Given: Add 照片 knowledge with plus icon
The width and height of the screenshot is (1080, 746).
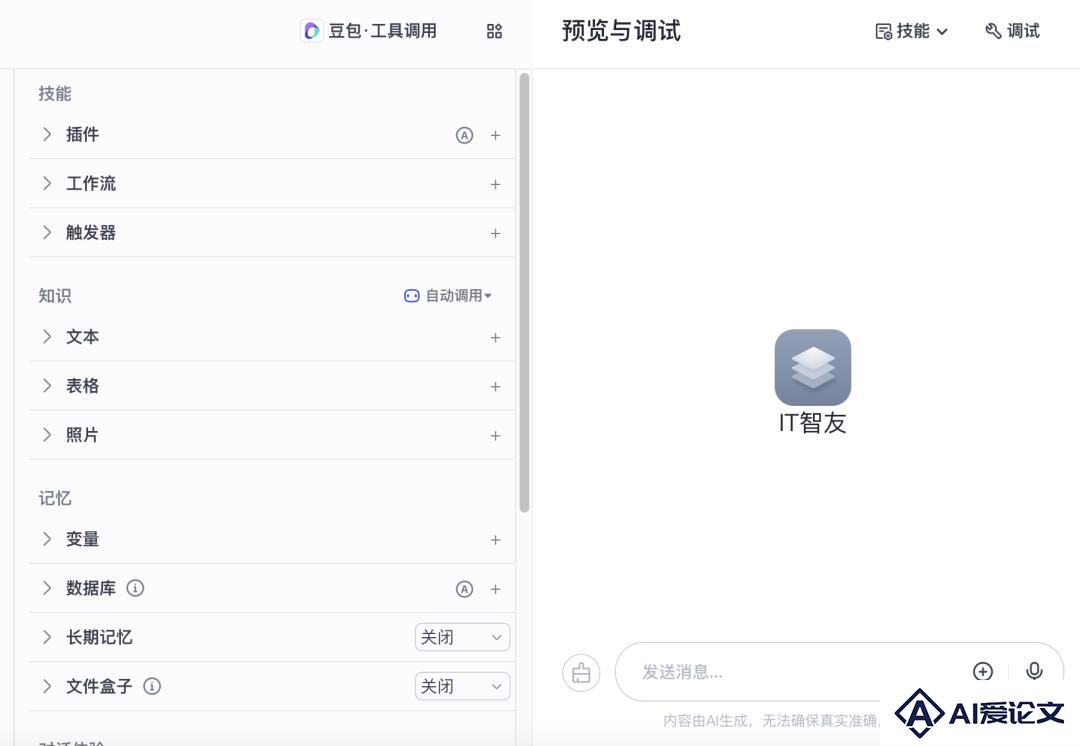Looking at the screenshot, I should tap(495, 436).
